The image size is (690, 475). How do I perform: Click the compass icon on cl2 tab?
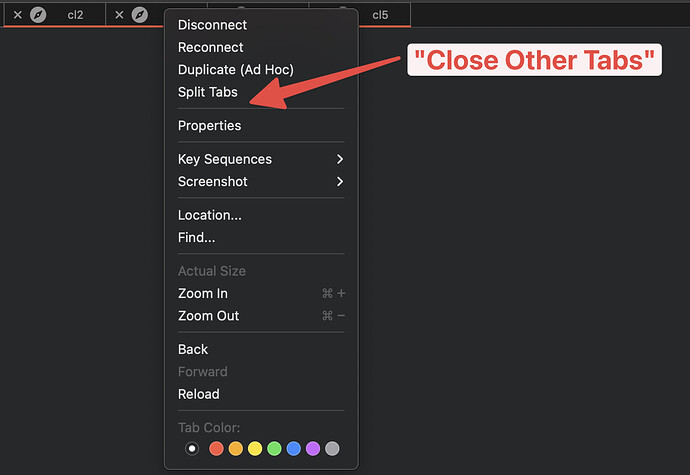38,15
